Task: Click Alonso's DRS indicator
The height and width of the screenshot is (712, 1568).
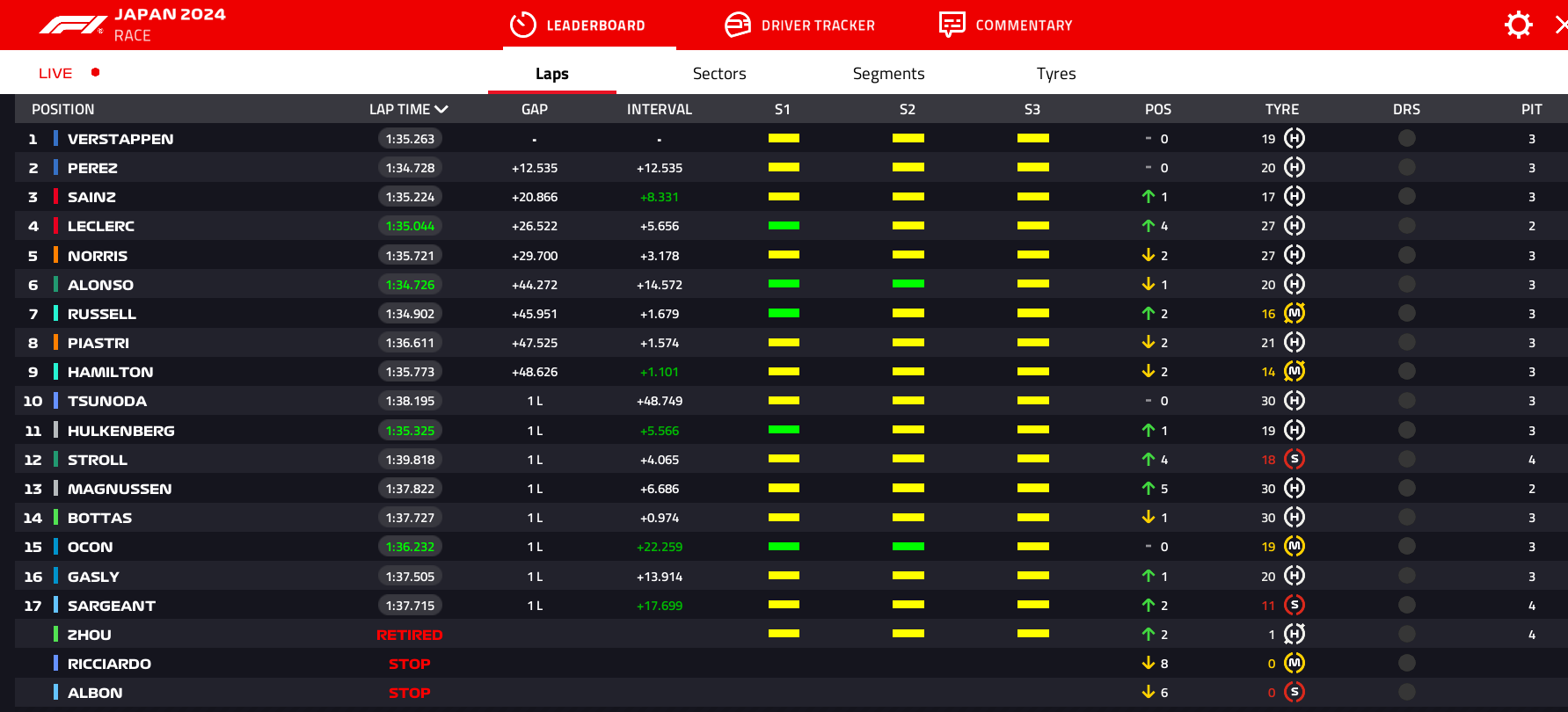Action: 1407,284
